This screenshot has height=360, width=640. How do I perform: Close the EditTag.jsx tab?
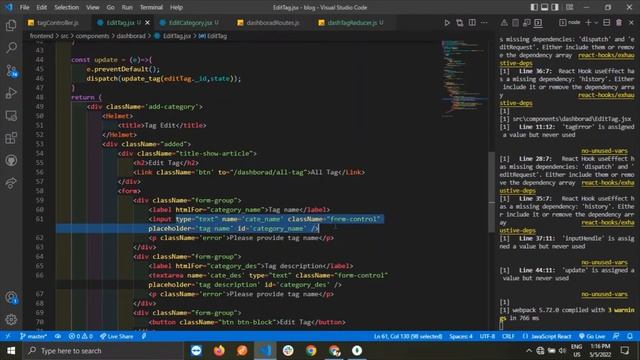coord(147,23)
